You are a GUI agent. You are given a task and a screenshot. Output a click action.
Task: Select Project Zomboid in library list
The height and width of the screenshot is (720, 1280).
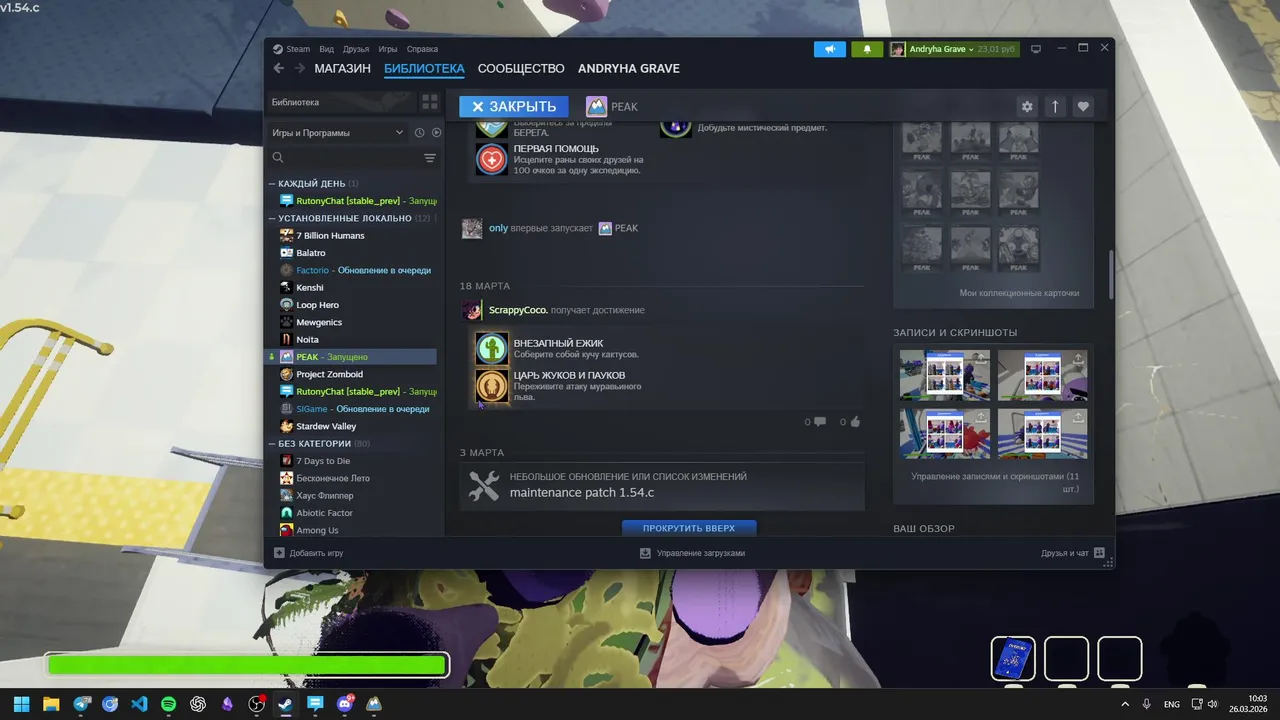[x=329, y=374]
